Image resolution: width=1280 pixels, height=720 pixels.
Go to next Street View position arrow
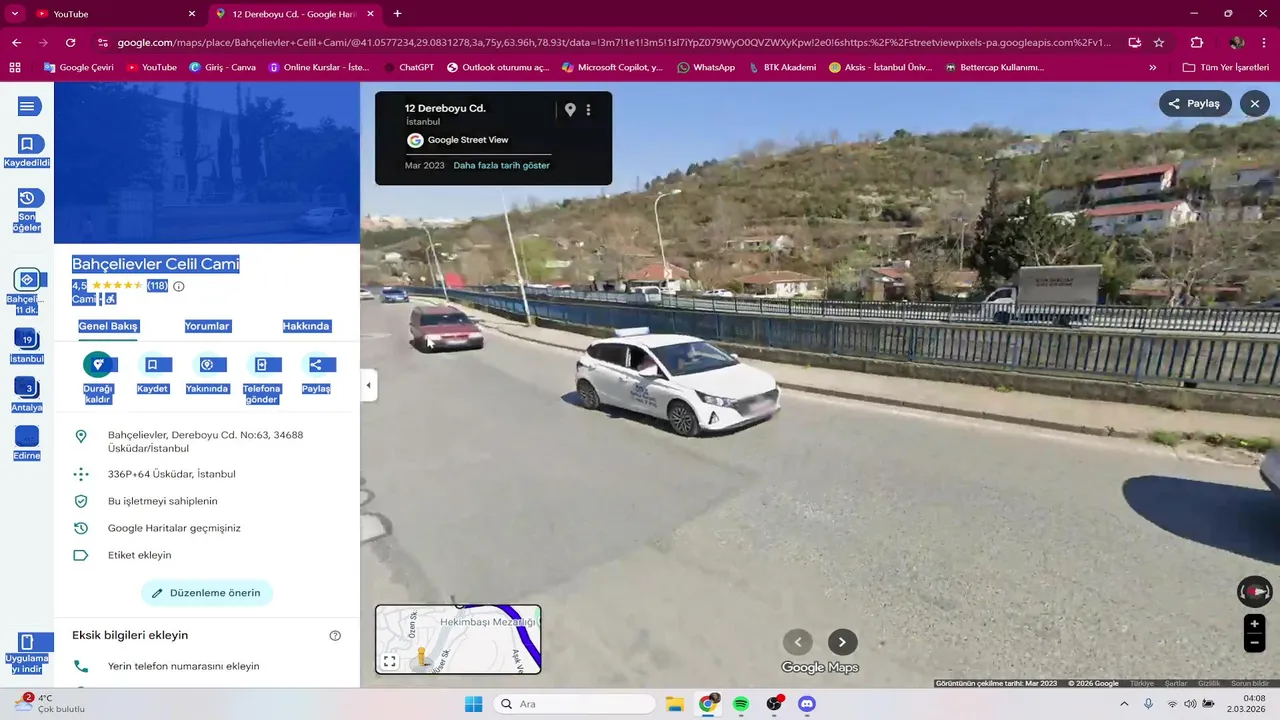842,642
